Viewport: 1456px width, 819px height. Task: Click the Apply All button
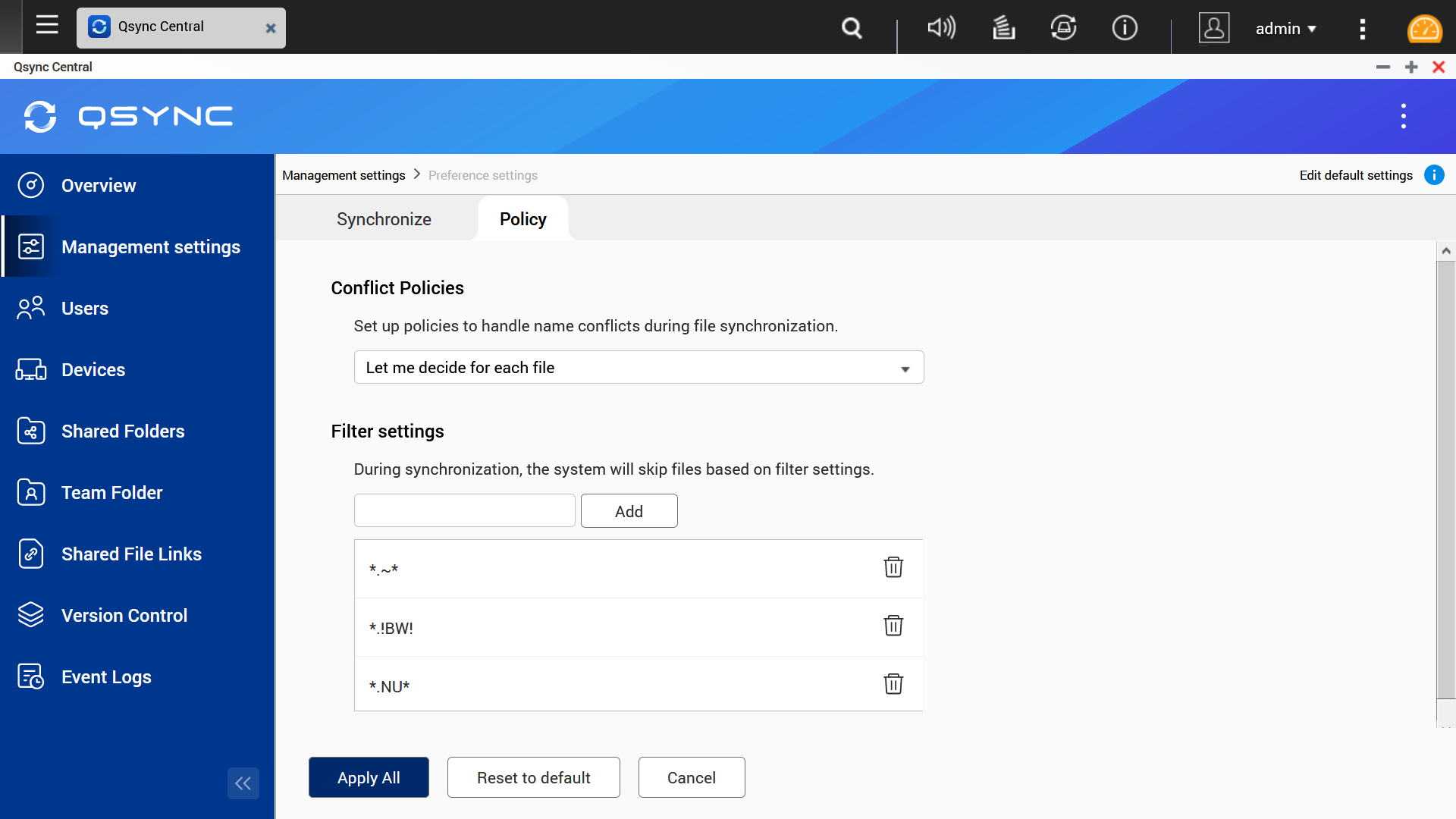[369, 777]
